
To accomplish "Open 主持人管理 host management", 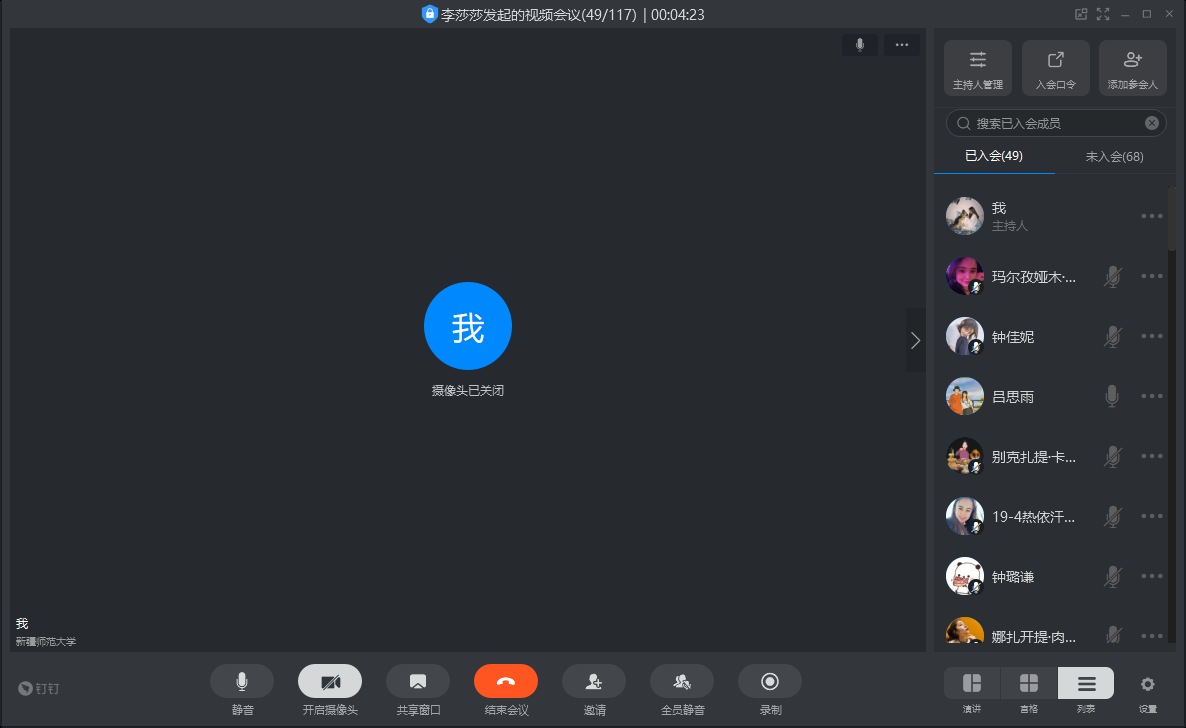I will pos(978,68).
